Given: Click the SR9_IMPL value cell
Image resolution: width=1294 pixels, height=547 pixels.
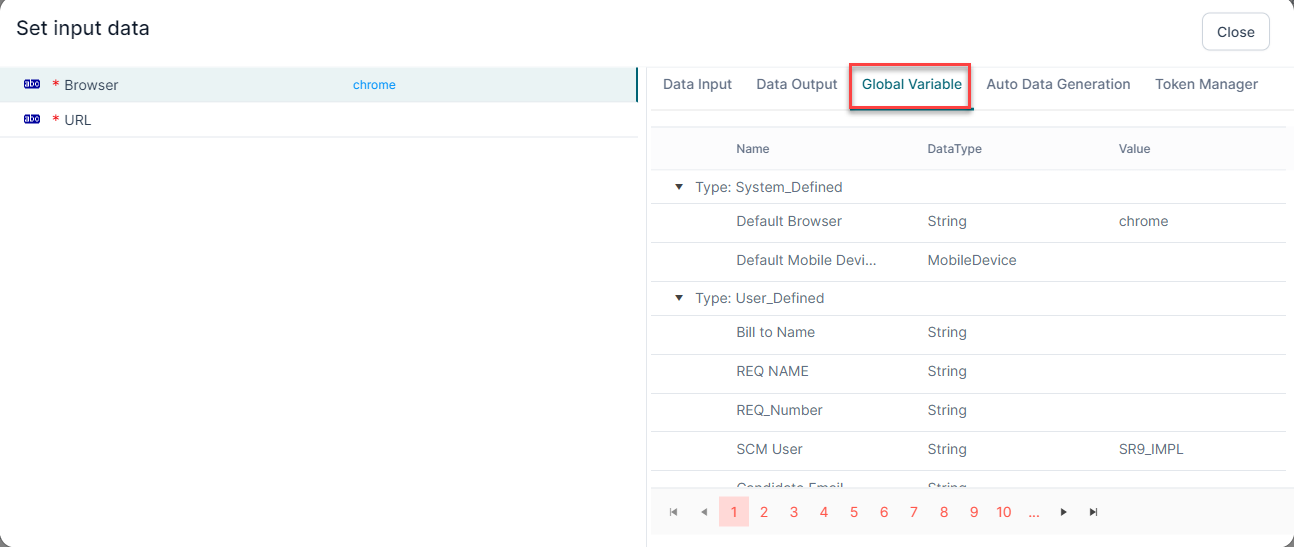Looking at the screenshot, I should click(1151, 449).
